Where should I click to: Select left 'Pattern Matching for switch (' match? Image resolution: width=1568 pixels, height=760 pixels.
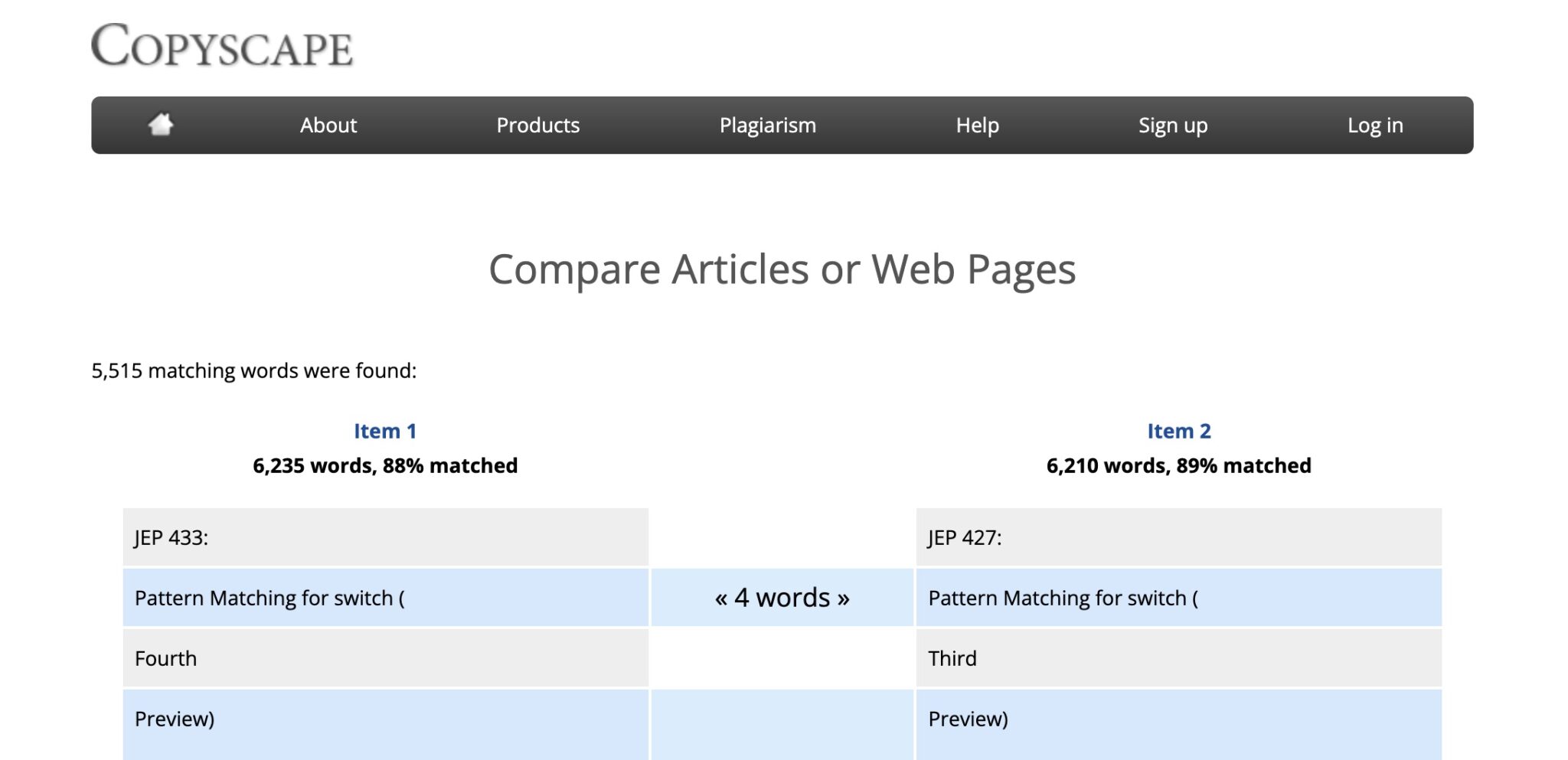[269, 598]
